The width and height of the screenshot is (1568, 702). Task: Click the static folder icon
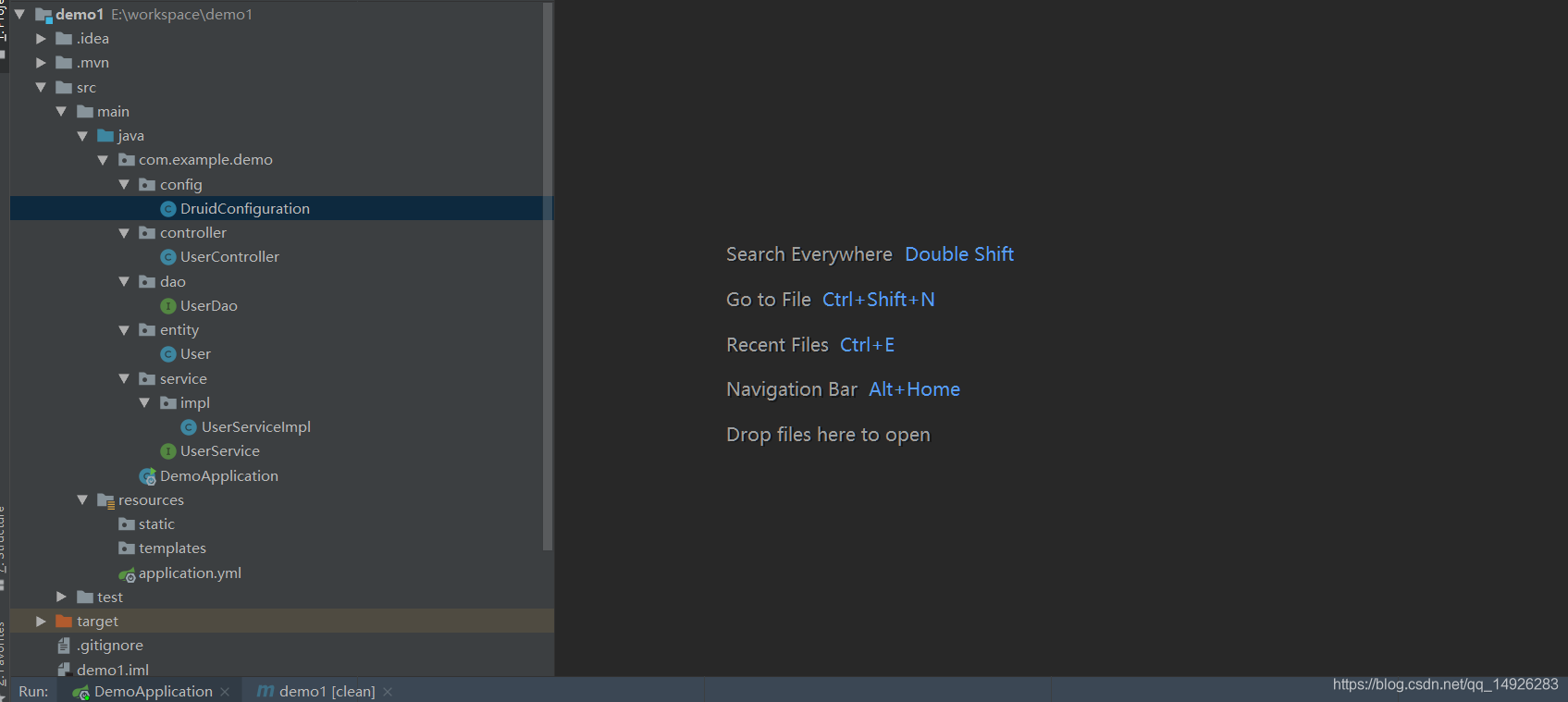(x=127, y=524)
